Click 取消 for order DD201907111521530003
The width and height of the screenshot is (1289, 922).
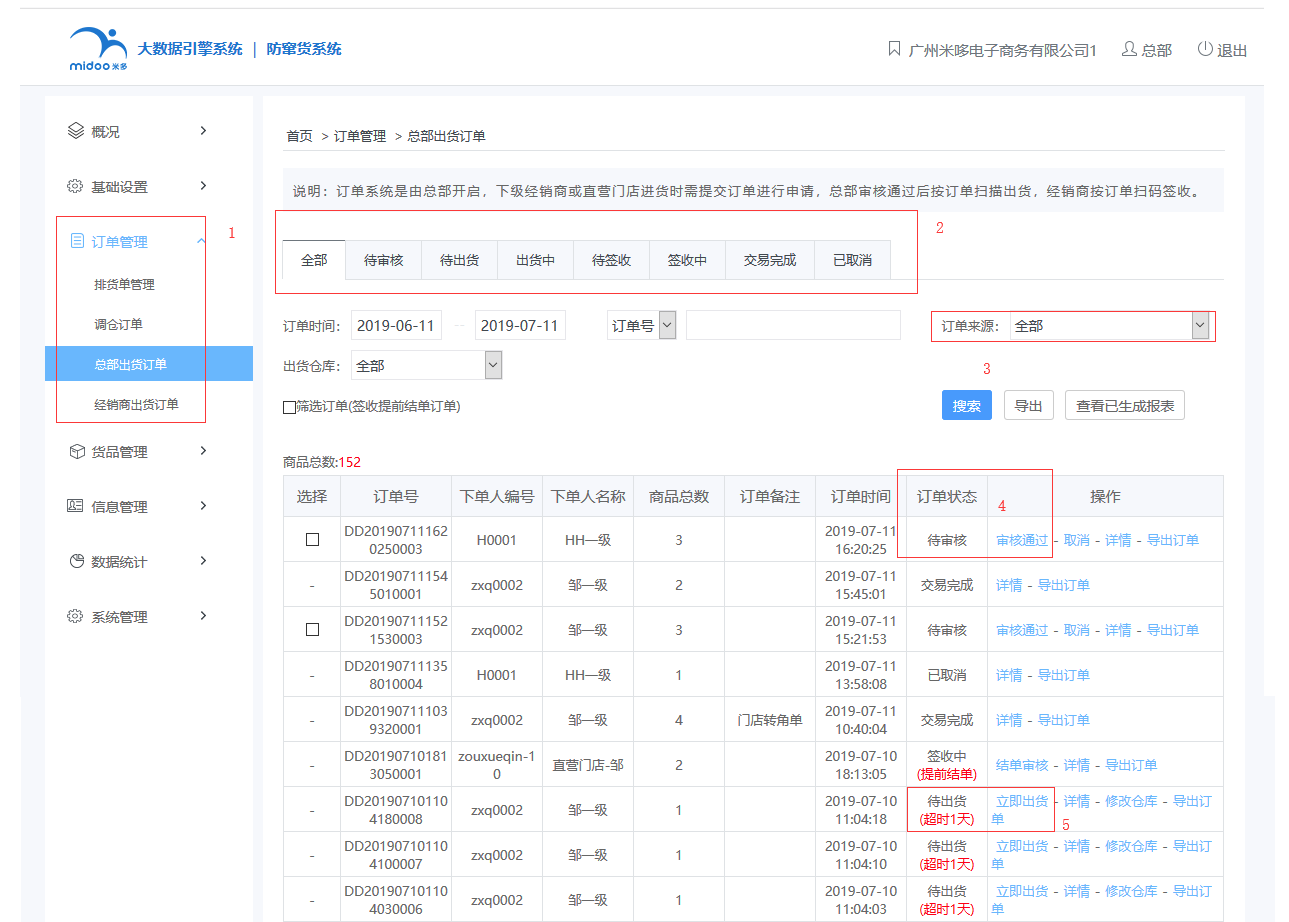1076,630
